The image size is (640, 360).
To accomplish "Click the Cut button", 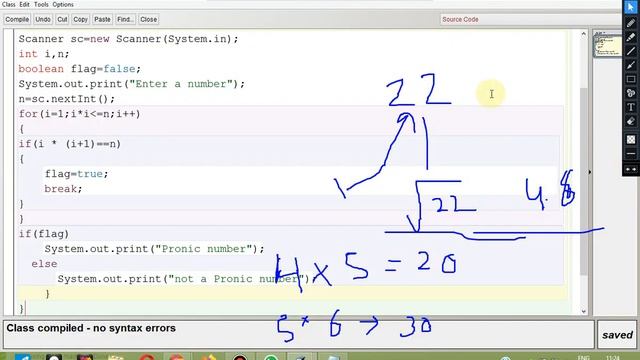I will point(62,19).
